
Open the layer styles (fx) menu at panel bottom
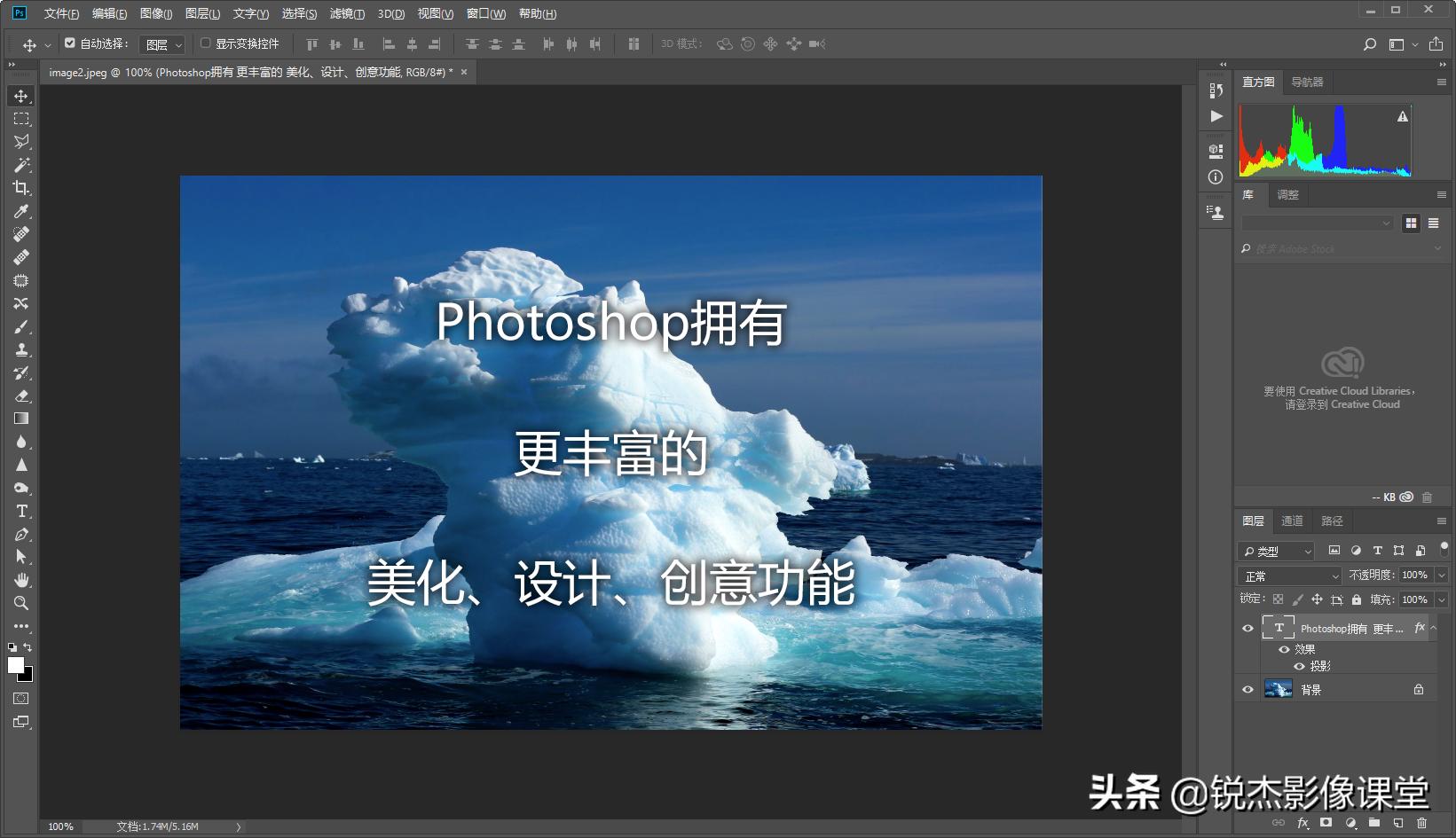(x=1302, y=822)
